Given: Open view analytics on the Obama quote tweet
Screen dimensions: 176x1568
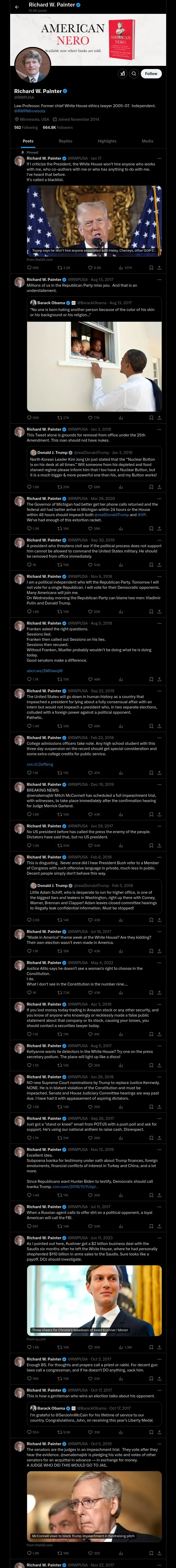Looking at the screenshot, I should [121, 418].
